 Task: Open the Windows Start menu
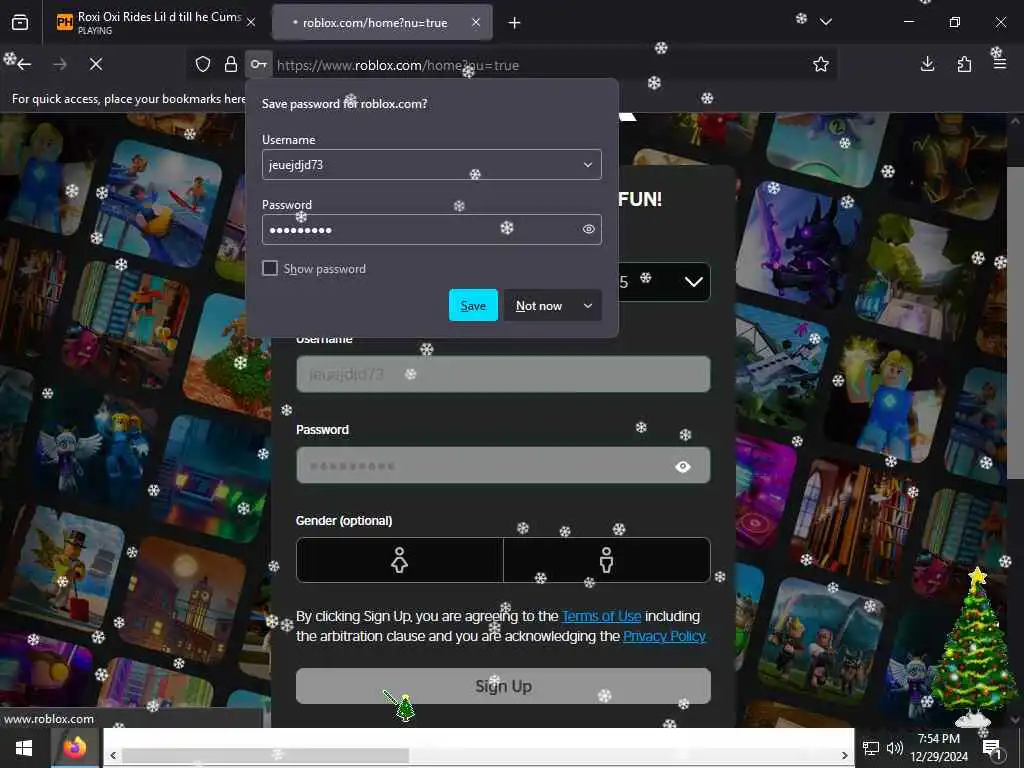coord(25,748)
